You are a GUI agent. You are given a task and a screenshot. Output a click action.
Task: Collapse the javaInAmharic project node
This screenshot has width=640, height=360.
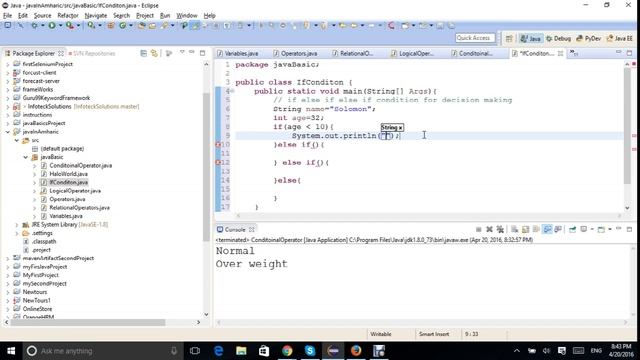coord(8,132)
